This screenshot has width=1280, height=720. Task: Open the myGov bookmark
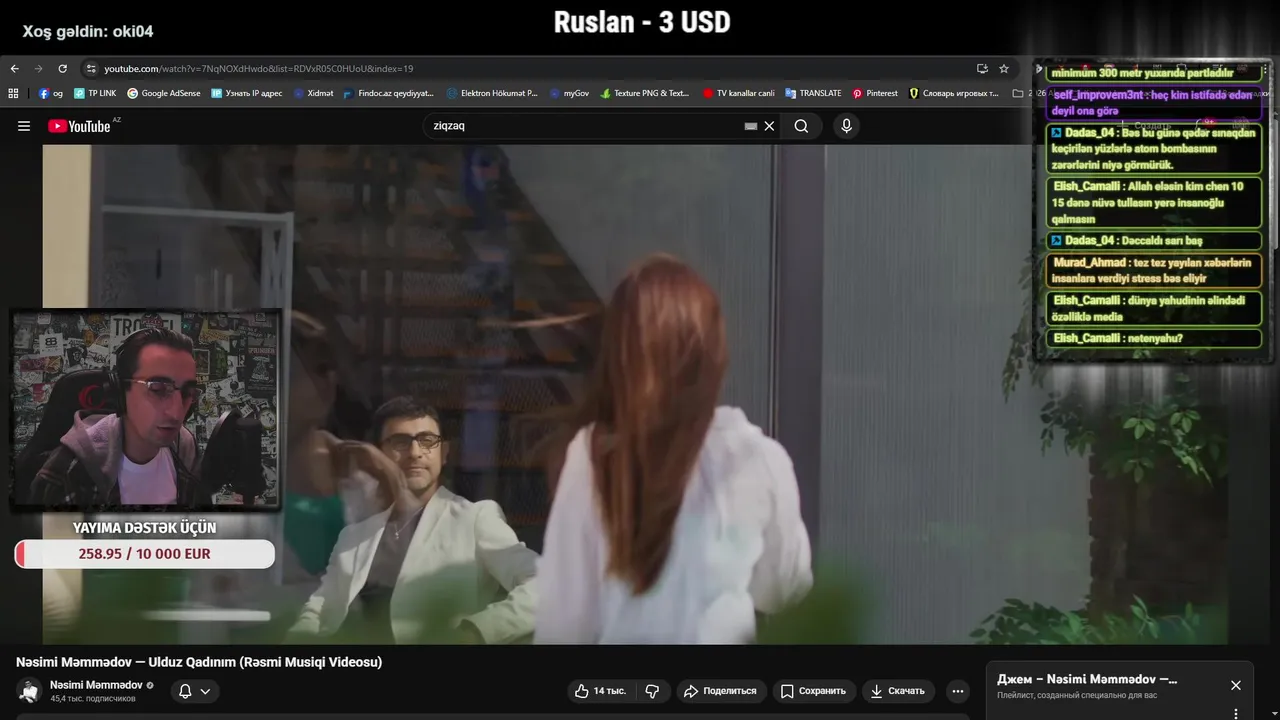point(569,93)
